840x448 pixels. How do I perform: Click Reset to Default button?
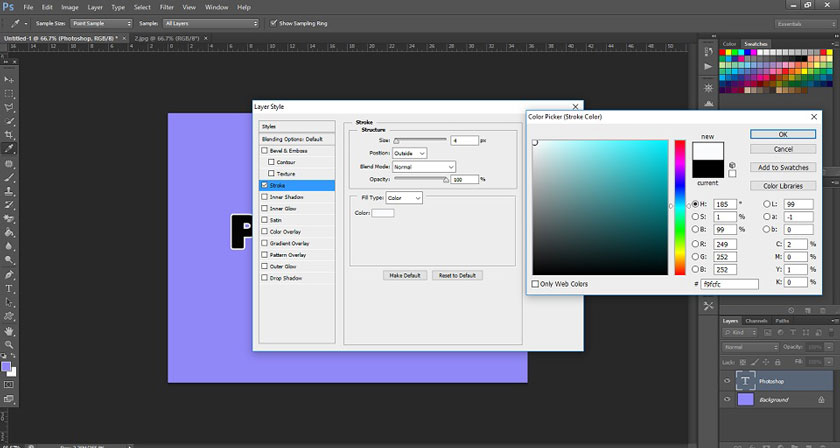tap(458, 275)
